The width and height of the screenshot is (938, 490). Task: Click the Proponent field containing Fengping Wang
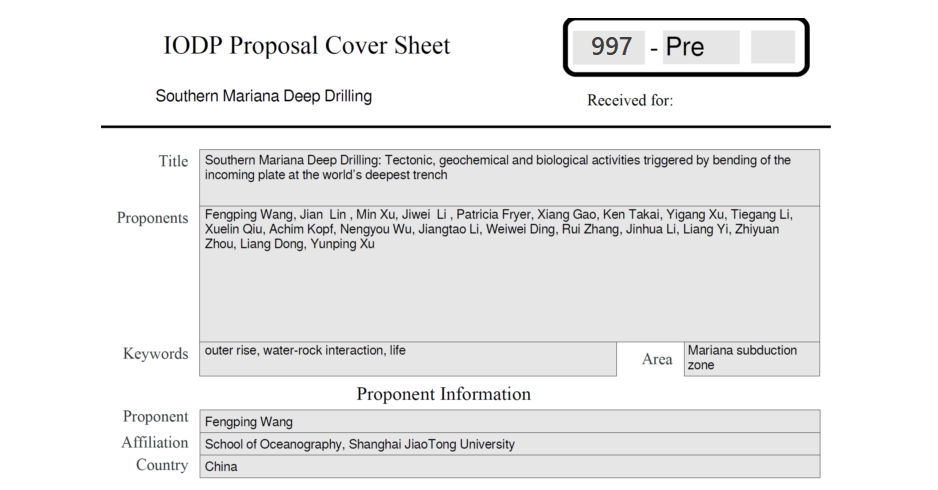click(x=509, y=421)
